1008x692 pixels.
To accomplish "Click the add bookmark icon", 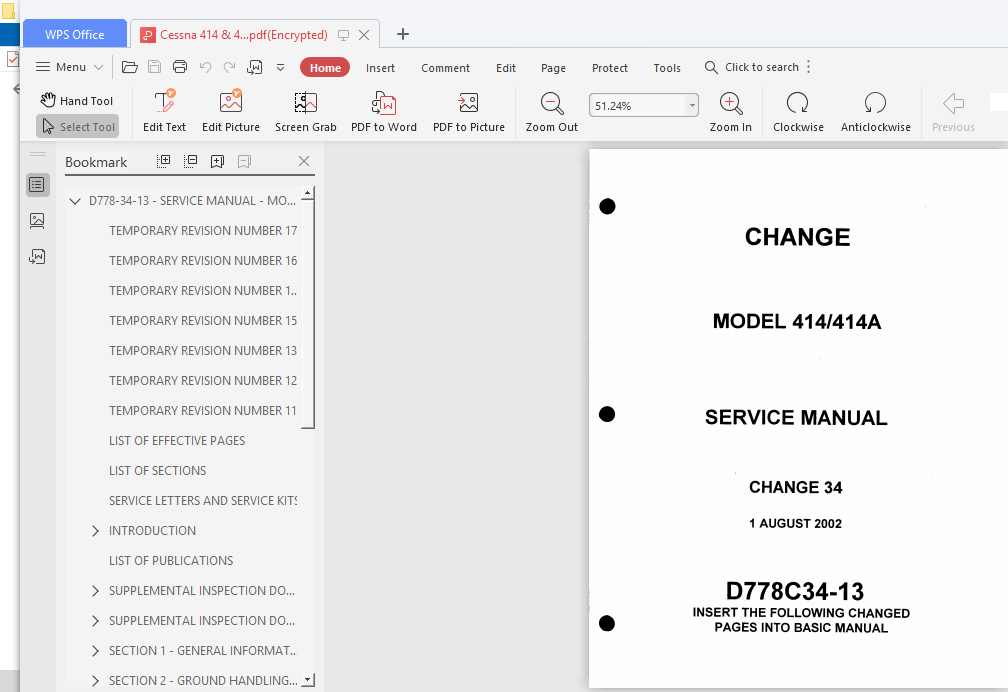I will click(x=217, y=161).
